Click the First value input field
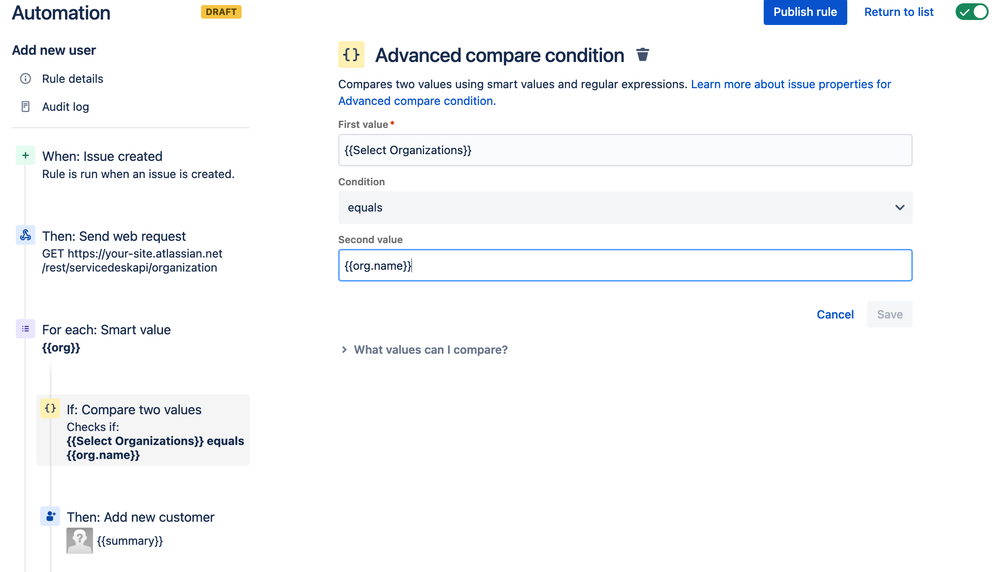This screenshot has width=999, height=572. tap(625, 150)
